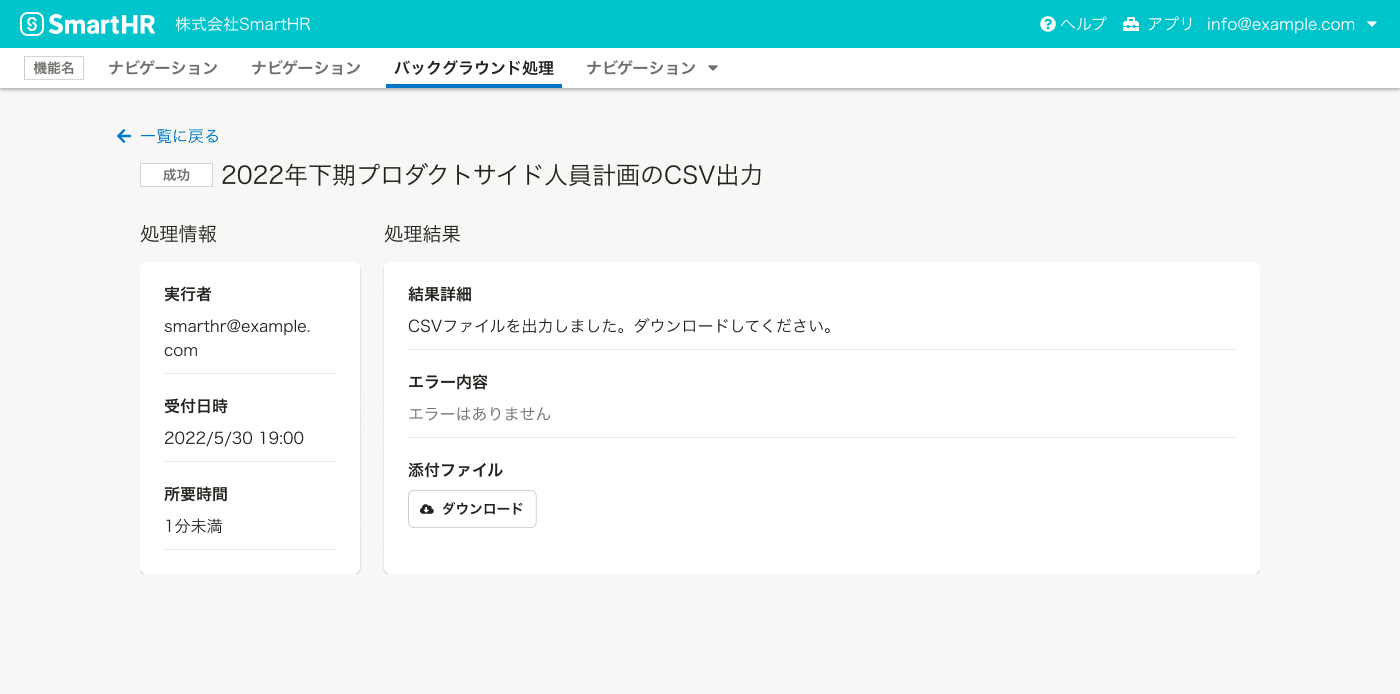Image resolution: width=1400 pixels, height=694 pixels.
Task: Switch to the ナビゲーション tab just before バックグラウンド処理
Action: 306,68
